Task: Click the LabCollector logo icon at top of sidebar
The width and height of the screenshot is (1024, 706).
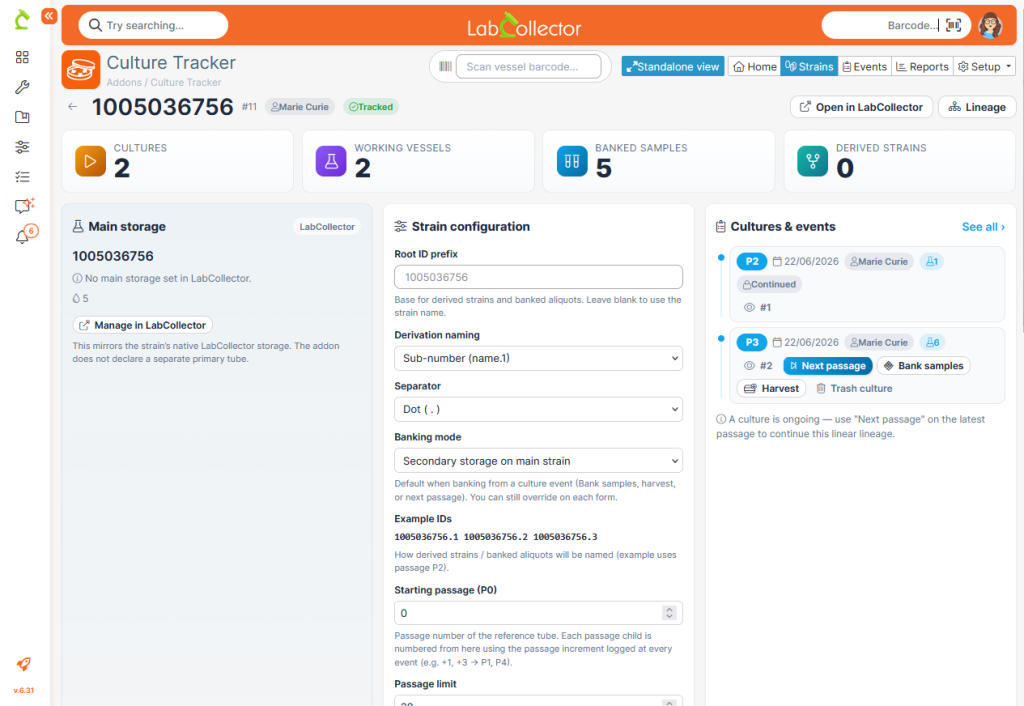Action: pos(22,20)
